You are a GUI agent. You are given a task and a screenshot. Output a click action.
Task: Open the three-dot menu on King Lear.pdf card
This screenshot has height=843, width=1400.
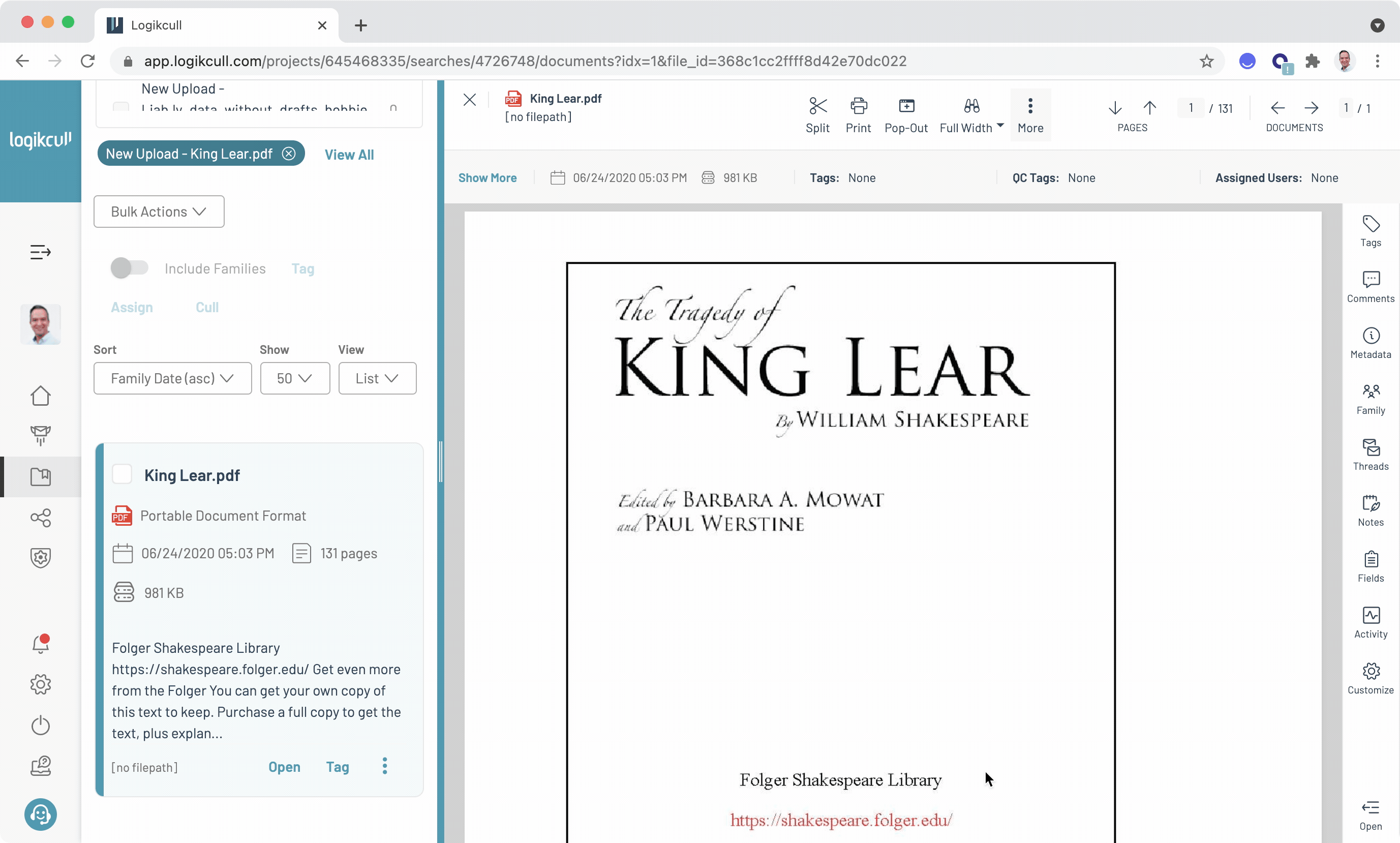pos(384,766)
